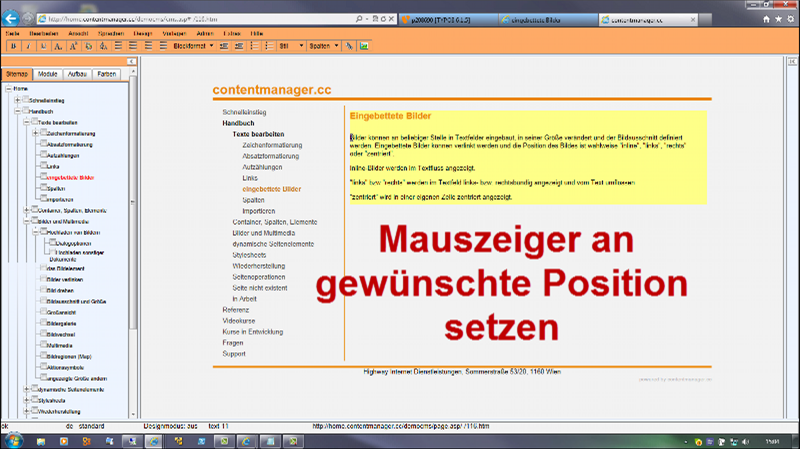This screenshot has height=449, width=800.
Task: Decrease indent with toolbar icon
Action: 223,46
